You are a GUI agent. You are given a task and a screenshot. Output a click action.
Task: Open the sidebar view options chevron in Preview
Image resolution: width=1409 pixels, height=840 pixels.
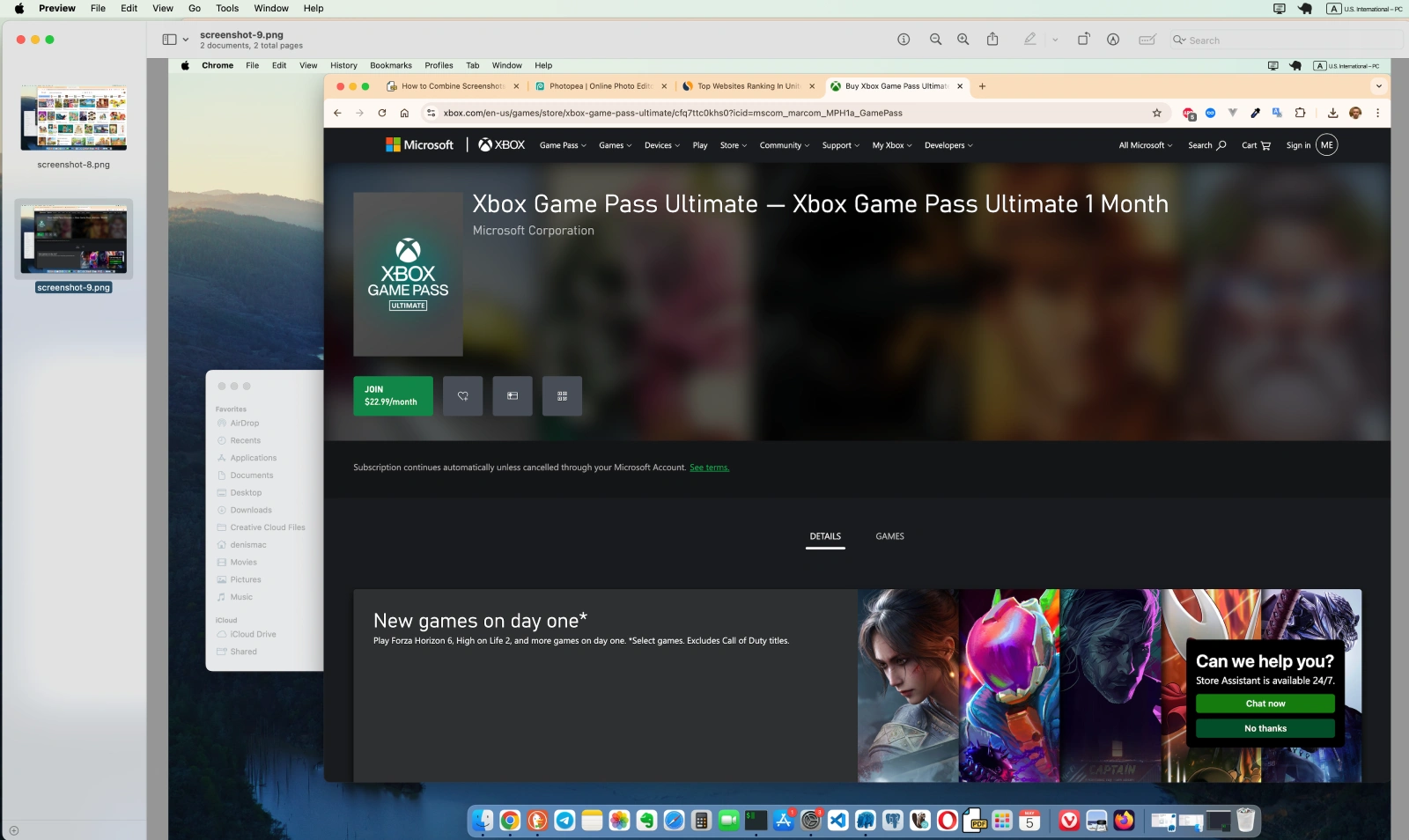[x=186, y=40]
